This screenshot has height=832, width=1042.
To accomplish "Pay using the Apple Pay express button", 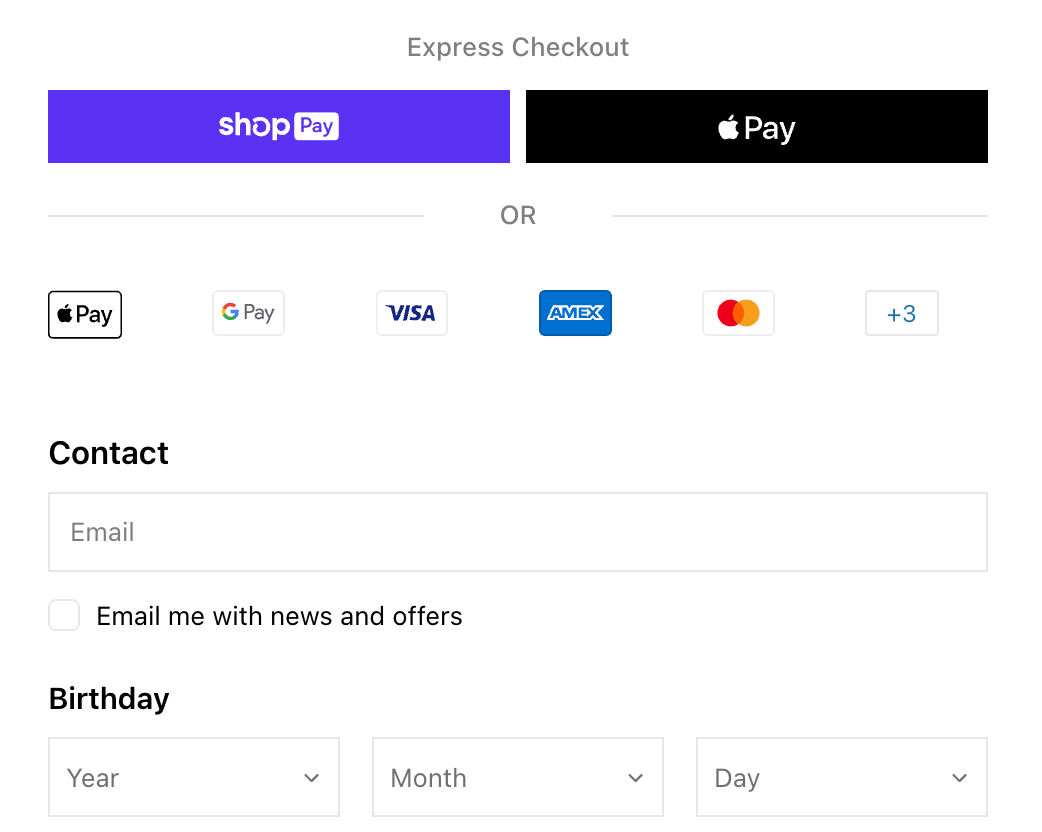I will pos(756,126).
